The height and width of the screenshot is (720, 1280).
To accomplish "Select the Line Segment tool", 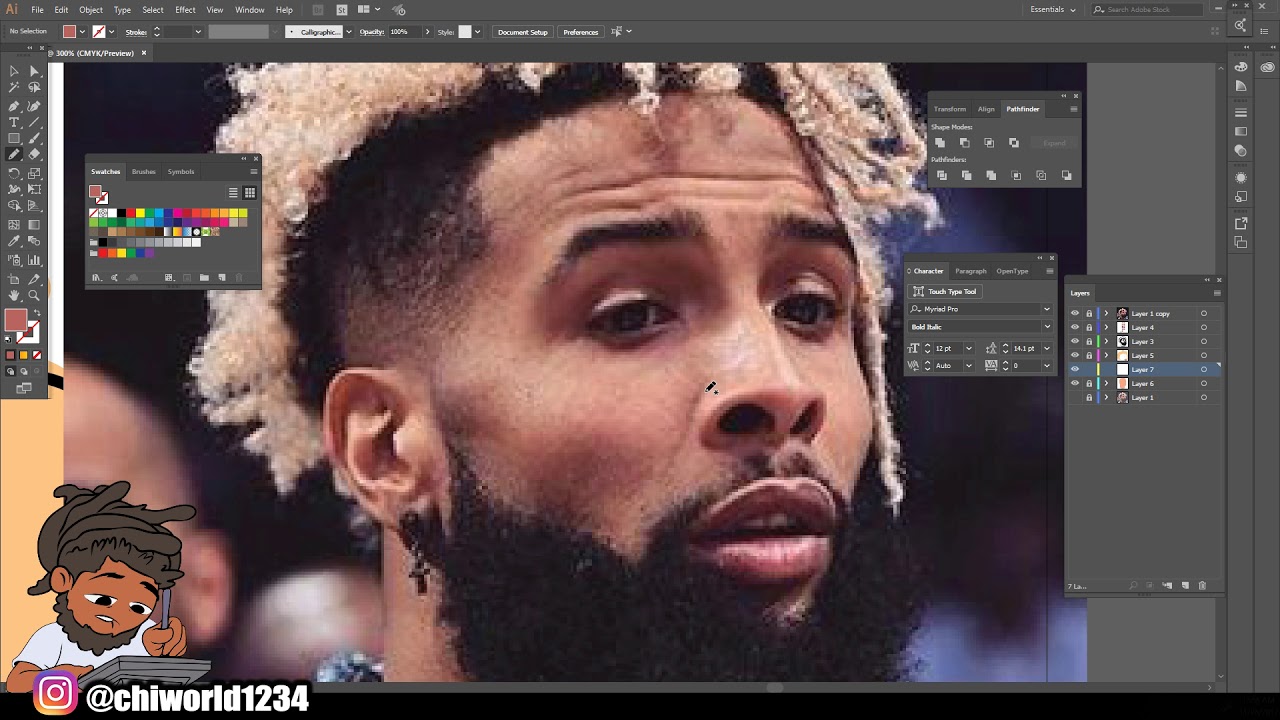I will click(x=34, y=122).
